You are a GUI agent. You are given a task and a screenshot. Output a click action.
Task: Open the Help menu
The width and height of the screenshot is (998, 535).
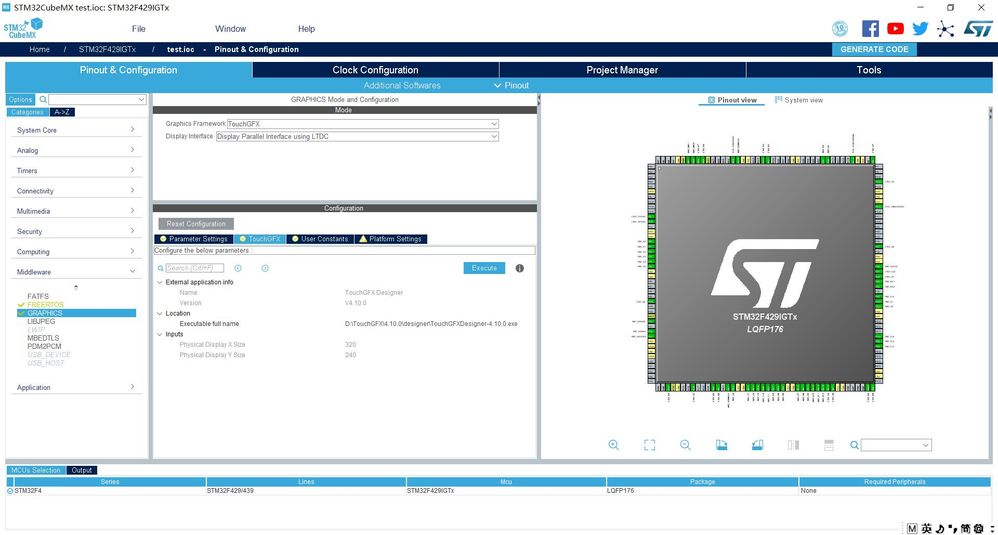[306, 29]
